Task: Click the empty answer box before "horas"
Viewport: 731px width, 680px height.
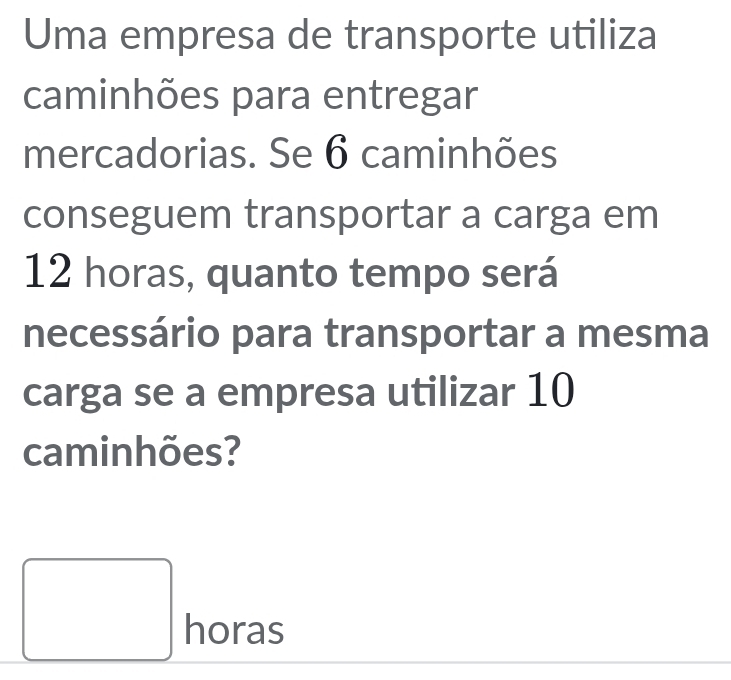Action: click(98, 609)
